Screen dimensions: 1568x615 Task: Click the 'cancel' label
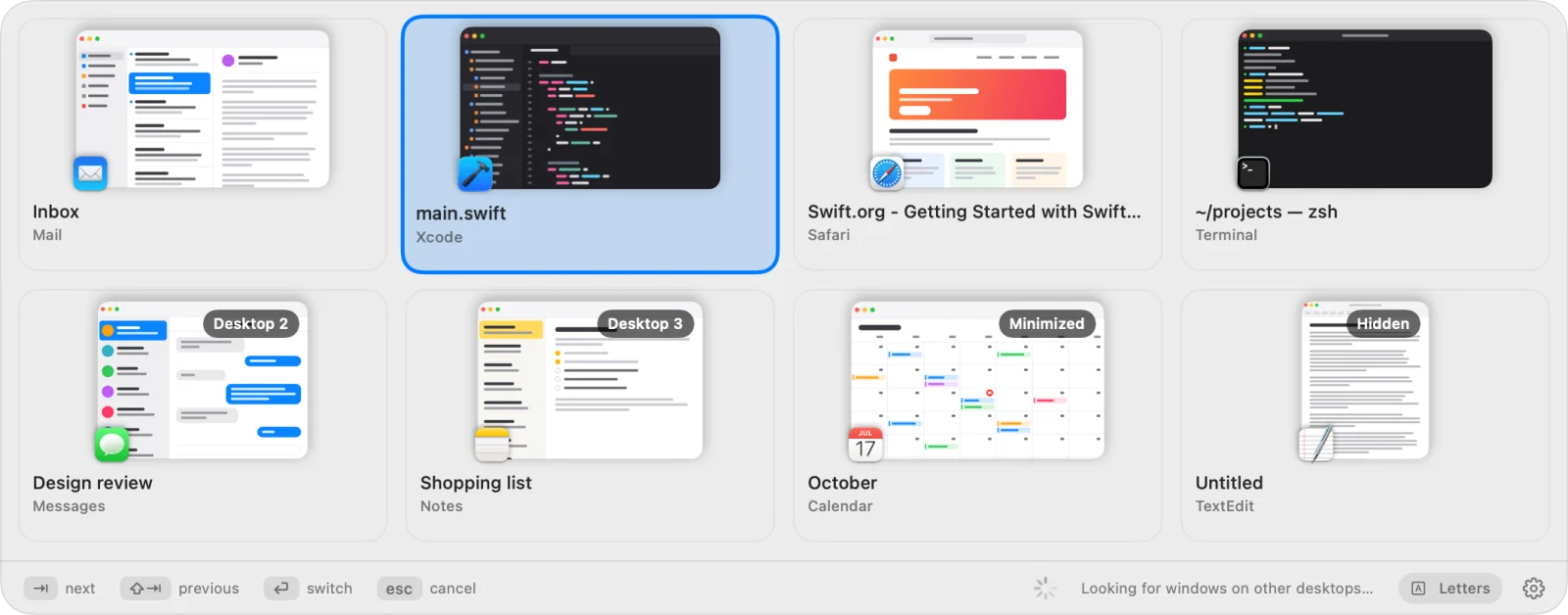click(x=453, y=589)
